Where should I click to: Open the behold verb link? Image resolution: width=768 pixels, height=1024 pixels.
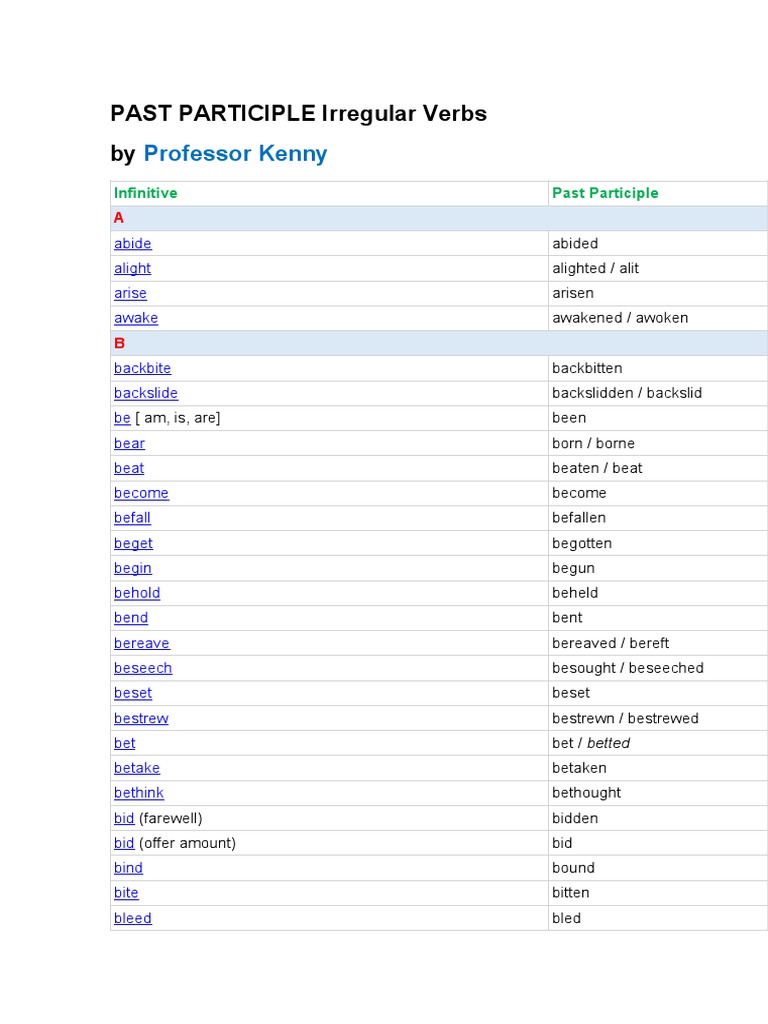tap(137, 593)
